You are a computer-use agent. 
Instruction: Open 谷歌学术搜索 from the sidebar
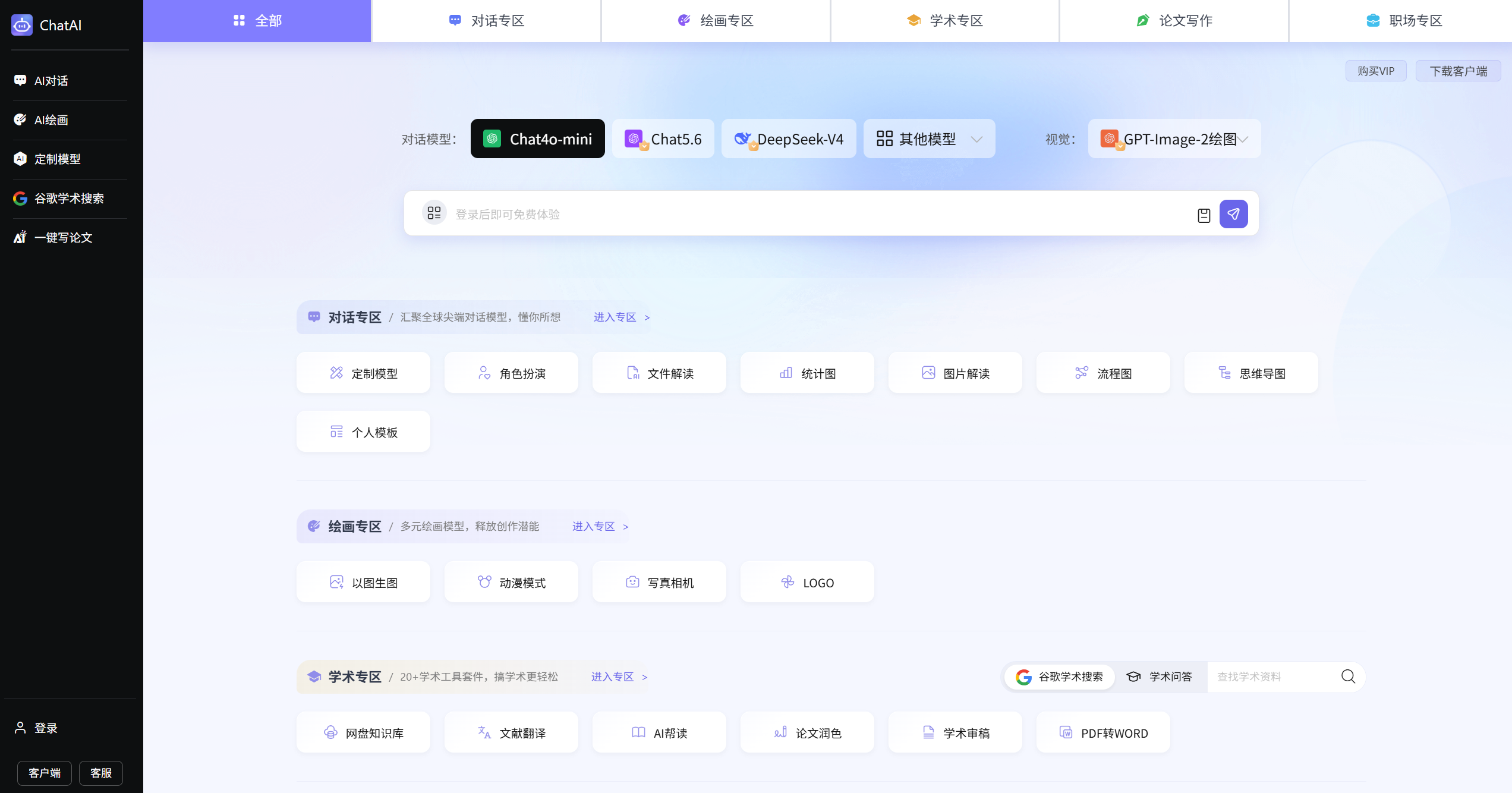pyautogui.click(x=70, y=199)
